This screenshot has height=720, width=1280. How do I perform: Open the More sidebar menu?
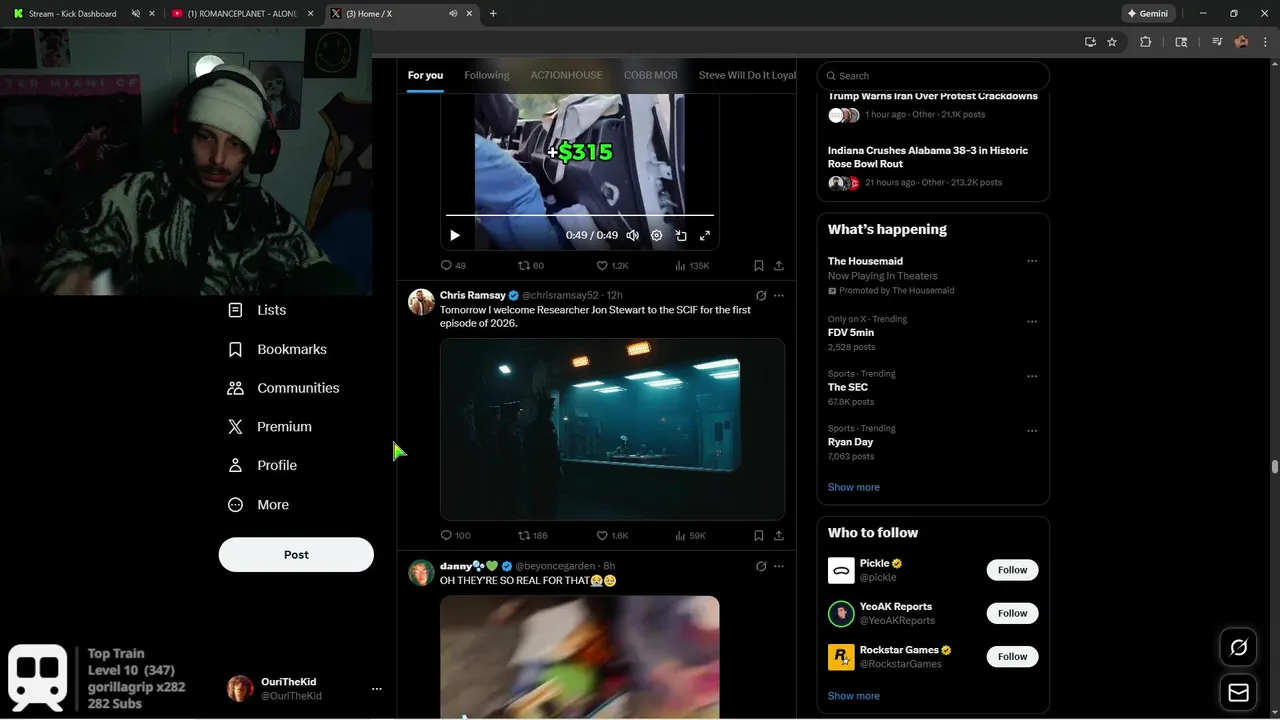(259, 505)
